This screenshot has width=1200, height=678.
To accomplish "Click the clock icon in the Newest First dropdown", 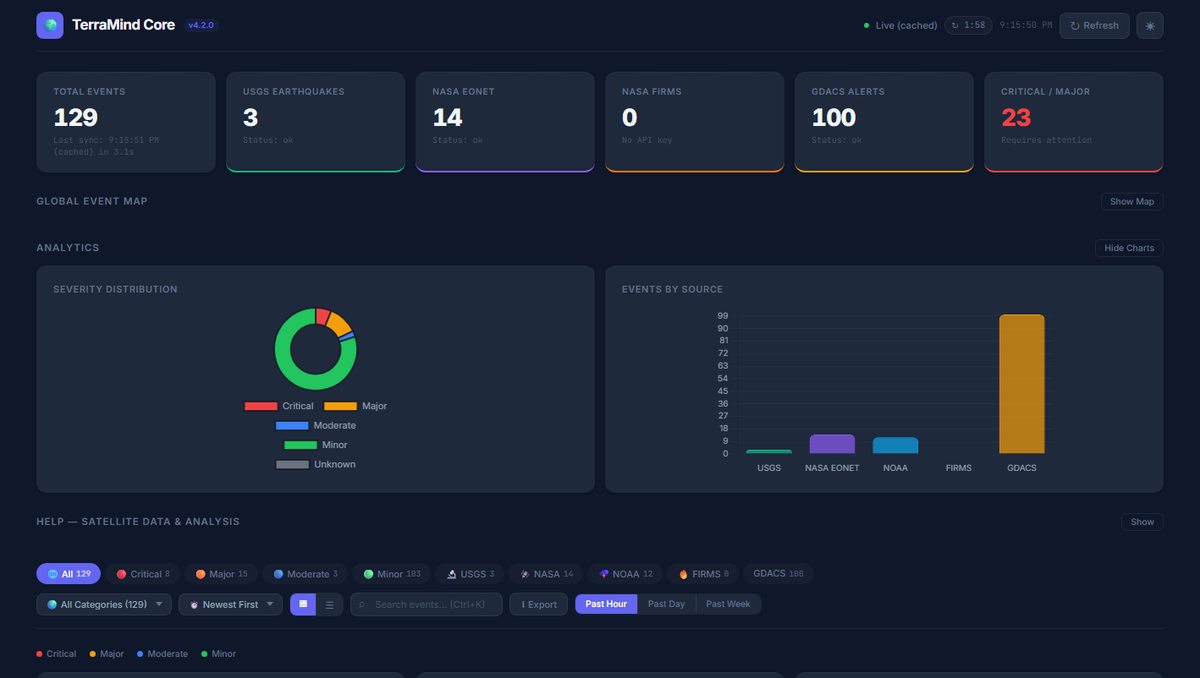I will [x=194, y=605].
